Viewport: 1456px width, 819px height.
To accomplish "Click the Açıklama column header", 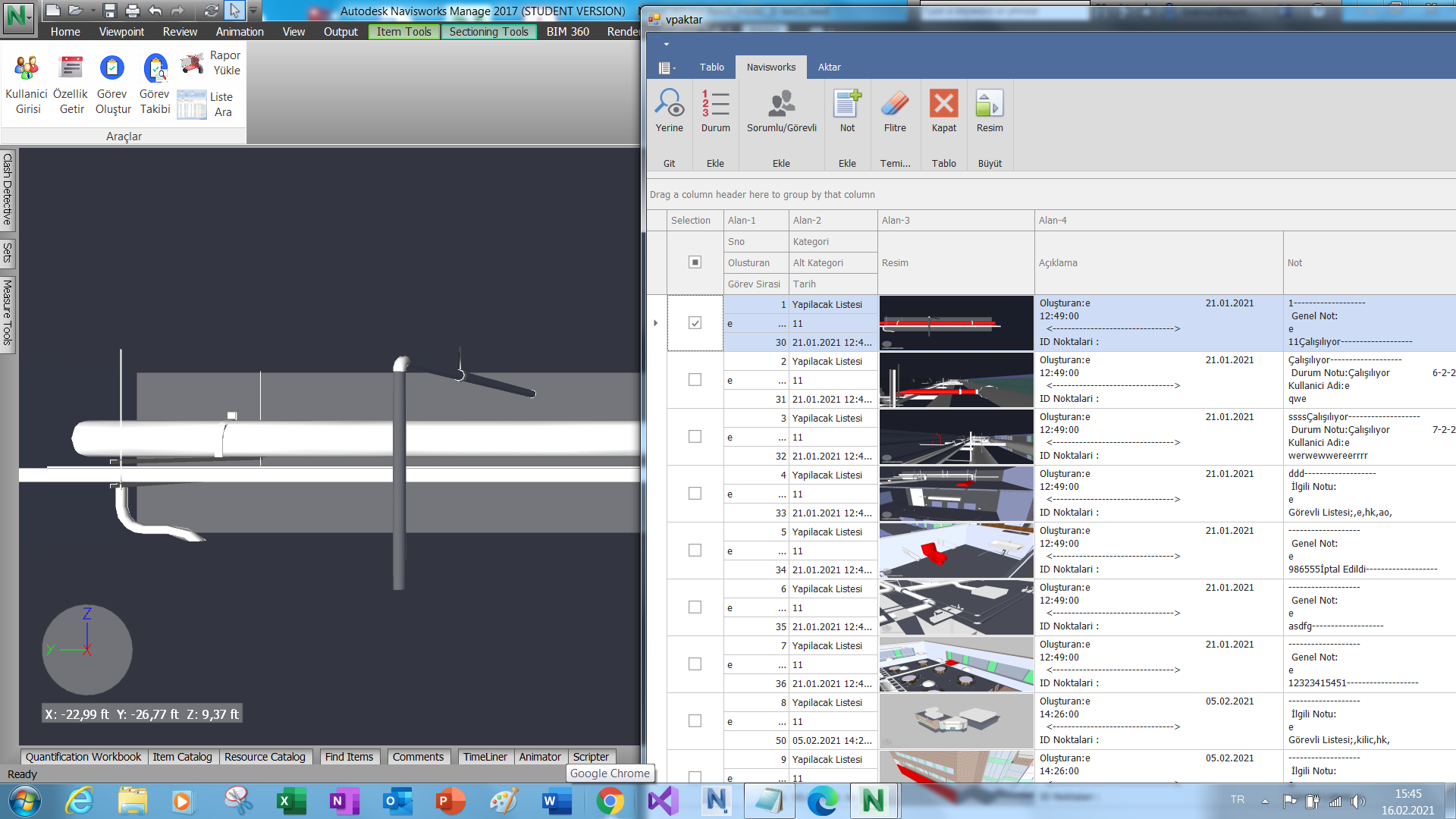I will pyautogui.click(x=1159, y=263).
